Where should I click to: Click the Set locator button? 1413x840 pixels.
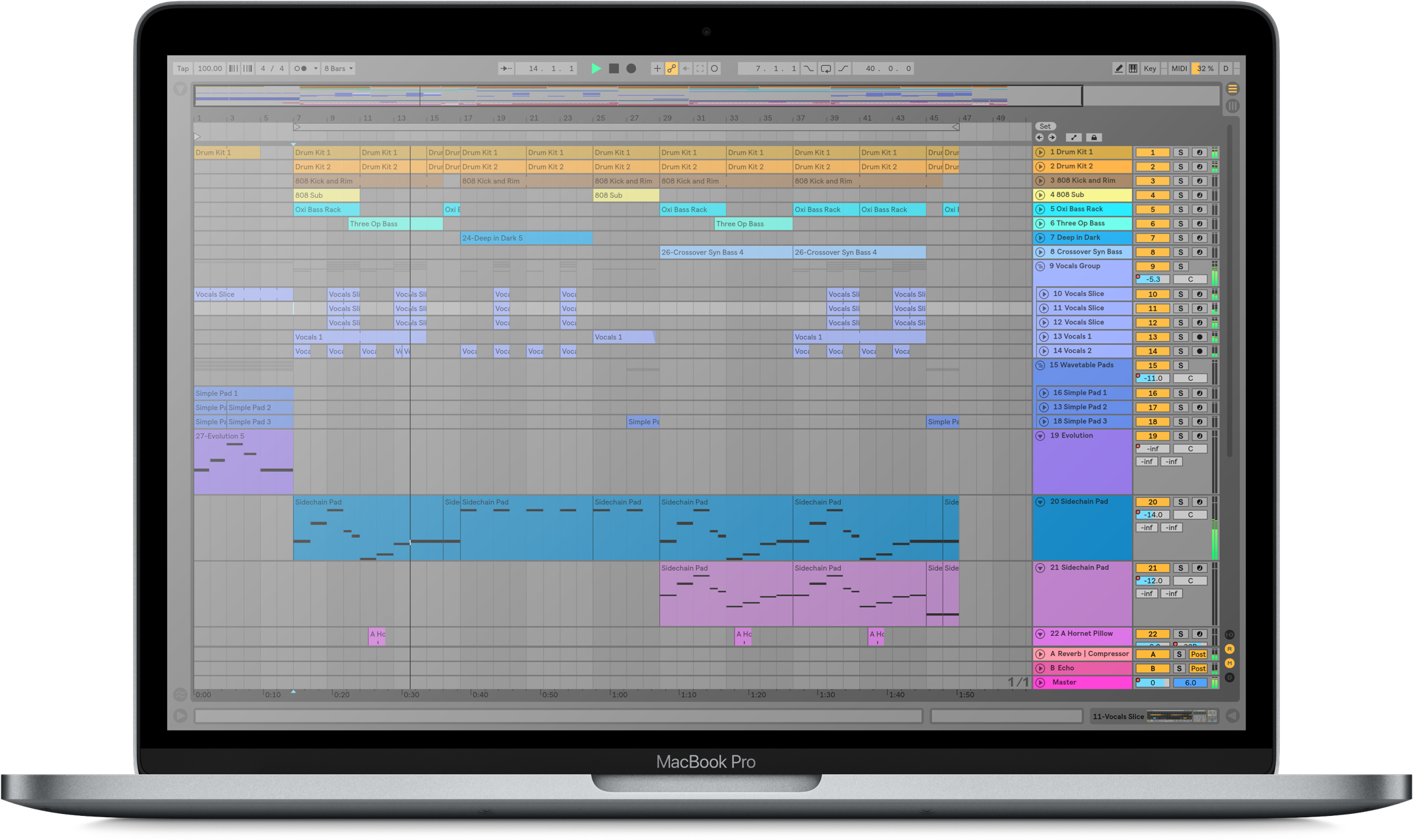click(x=1045, y=127)
